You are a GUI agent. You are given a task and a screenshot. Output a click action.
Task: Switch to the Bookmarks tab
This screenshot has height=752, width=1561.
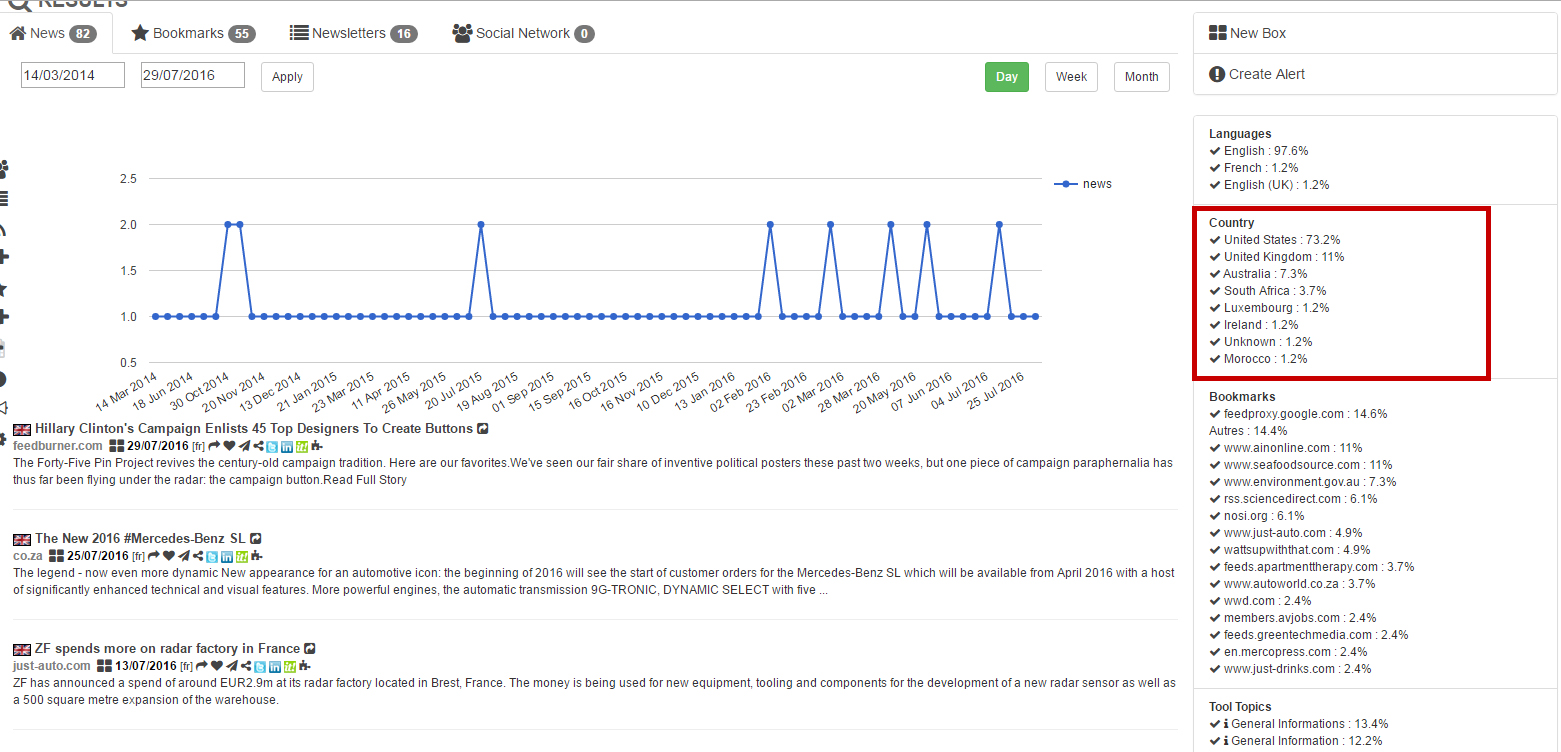point(194,33)
